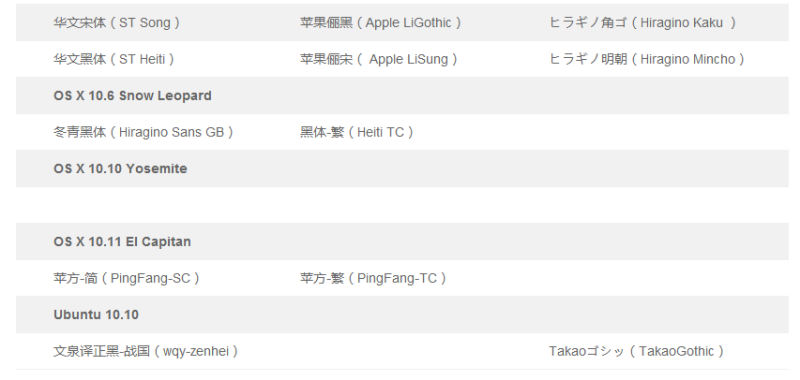Click the 苹果俪宋 (Apple LiSung) entry
This screenshot has height=380, width=800.
pyautogui.click(x=379, y=59)
